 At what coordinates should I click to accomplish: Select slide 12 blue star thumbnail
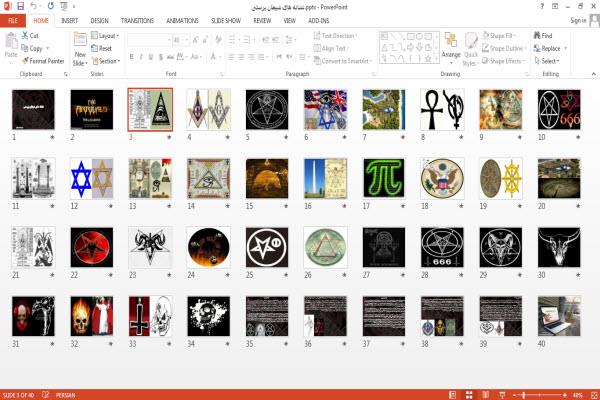click(91, 178)
